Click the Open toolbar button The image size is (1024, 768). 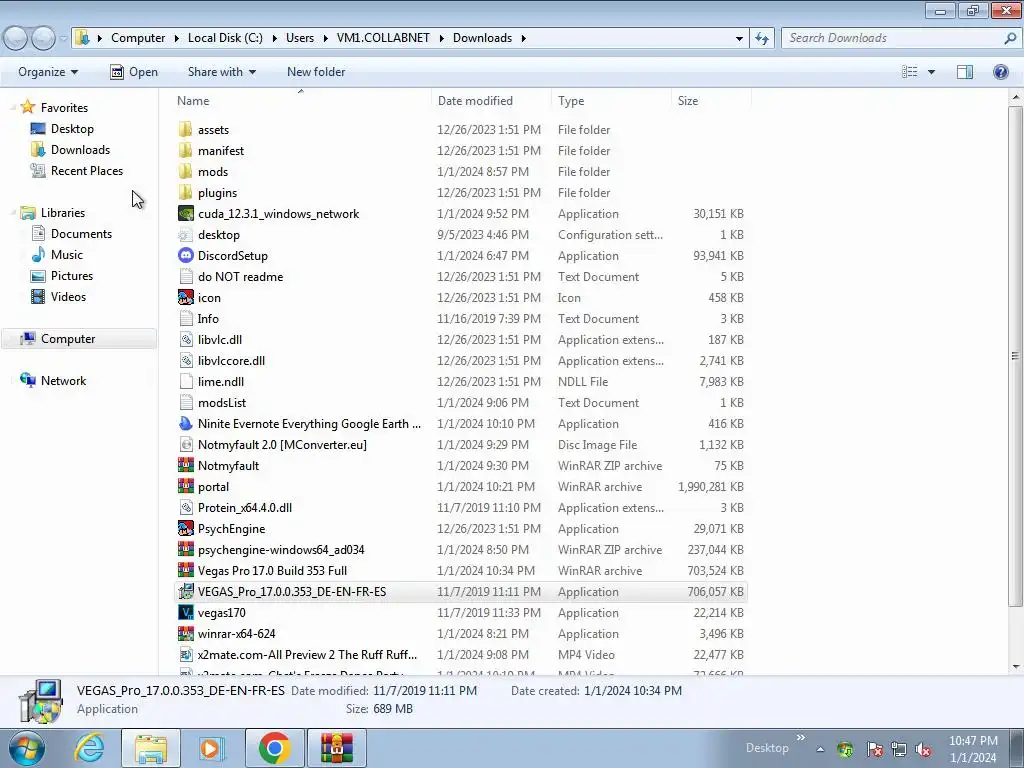coord(134,72)
